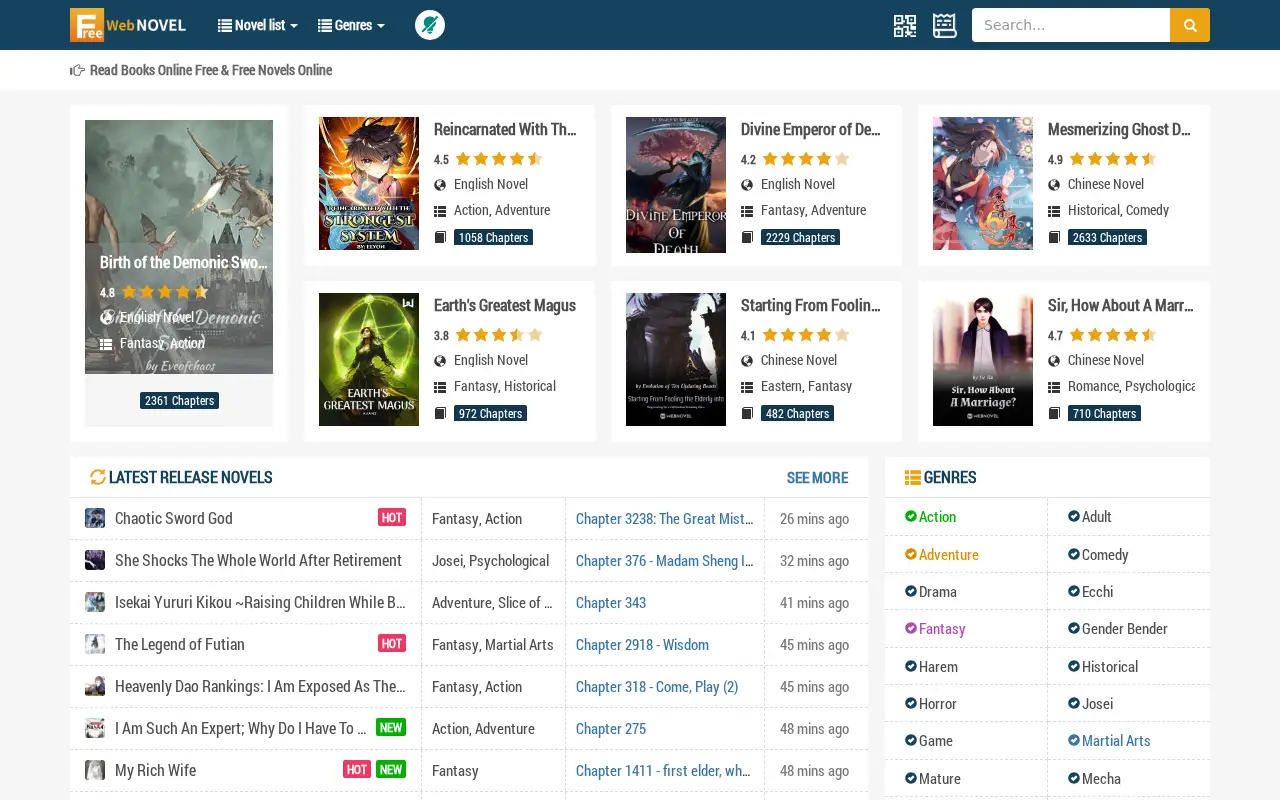Click the small cover icon beside Chaotic Sword God
Viewport: 1280px width, 800px height.
[x=95, y=518]
